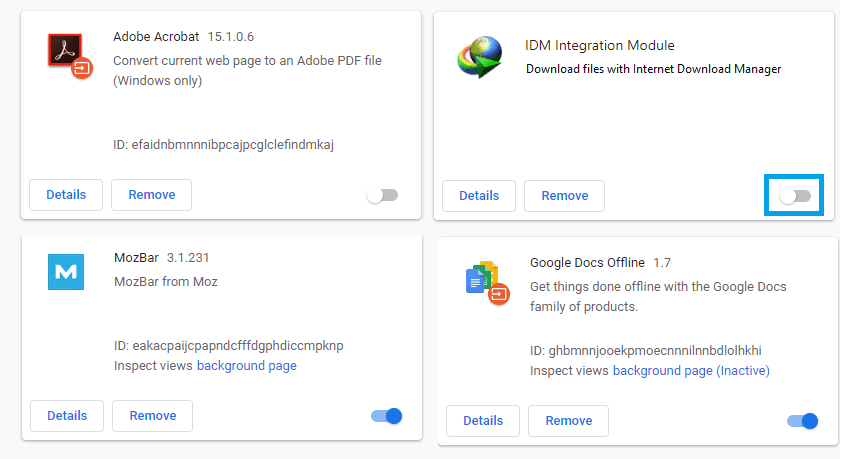Remove the IDM Integration Module extension
865x459 pixels.
coord(564,196)
